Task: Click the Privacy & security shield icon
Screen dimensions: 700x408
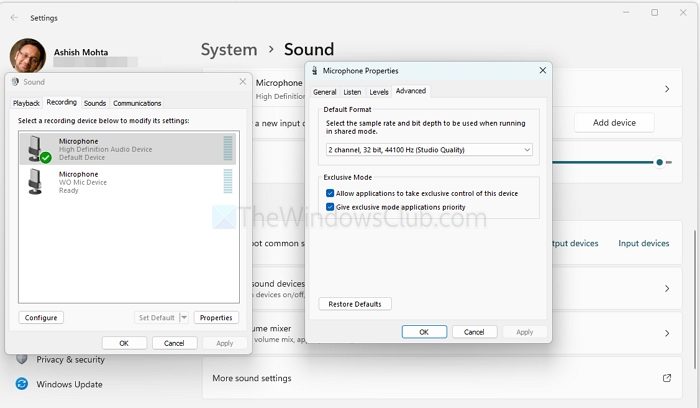Action: [21, 359]
